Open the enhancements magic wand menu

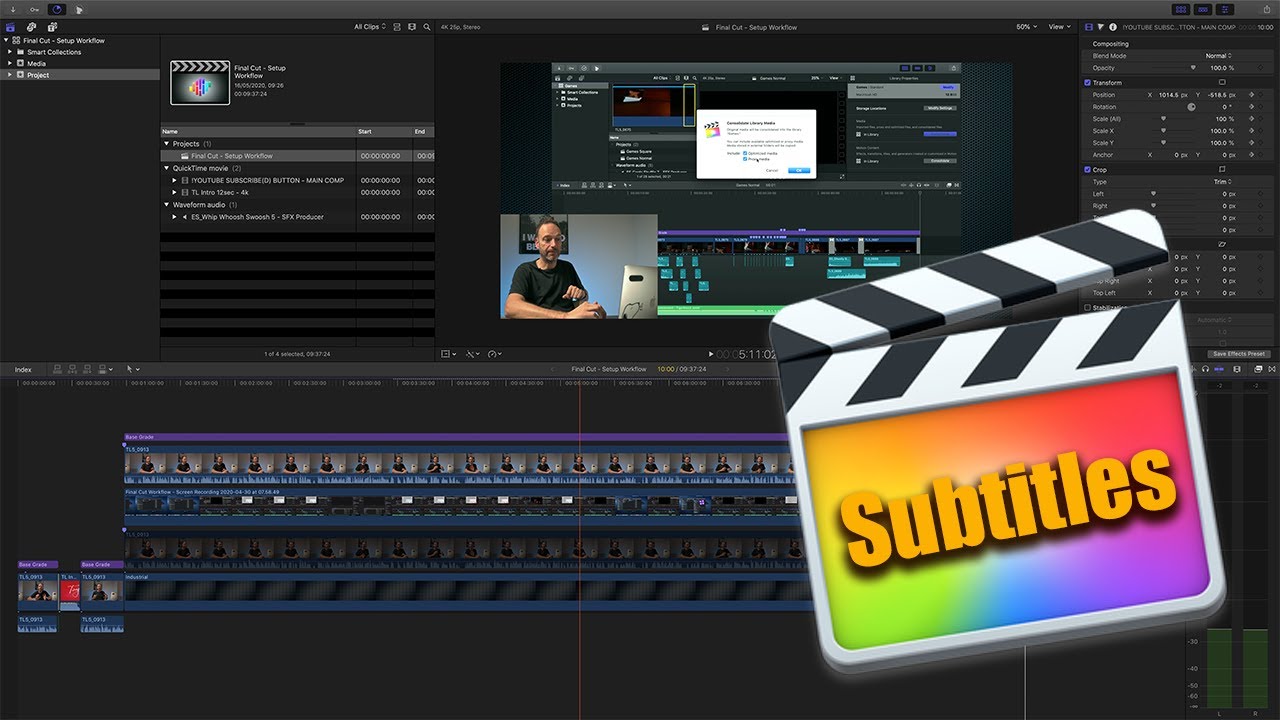click(x=473, y=353)
